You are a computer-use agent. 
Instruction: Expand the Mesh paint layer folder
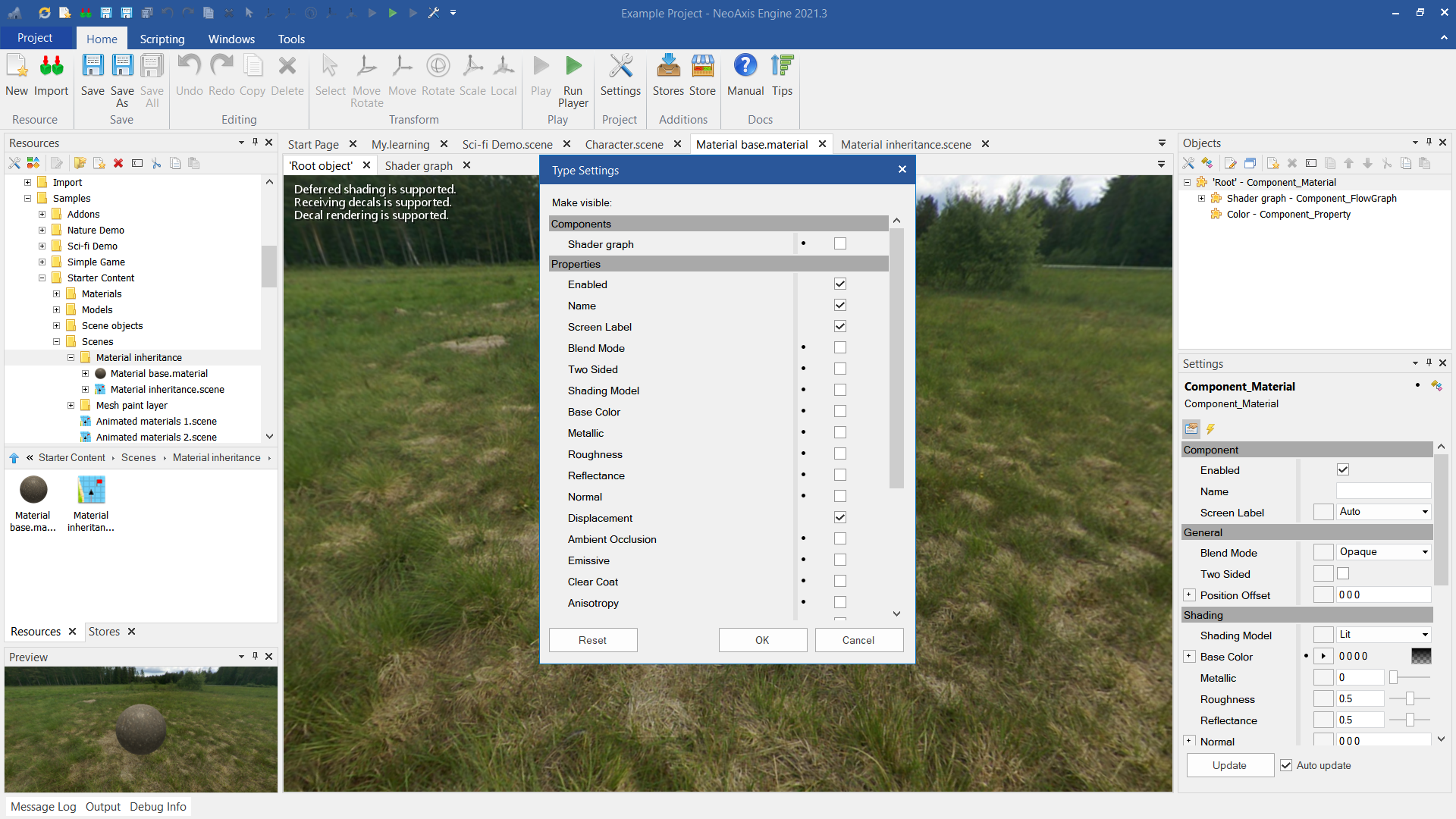71,406
